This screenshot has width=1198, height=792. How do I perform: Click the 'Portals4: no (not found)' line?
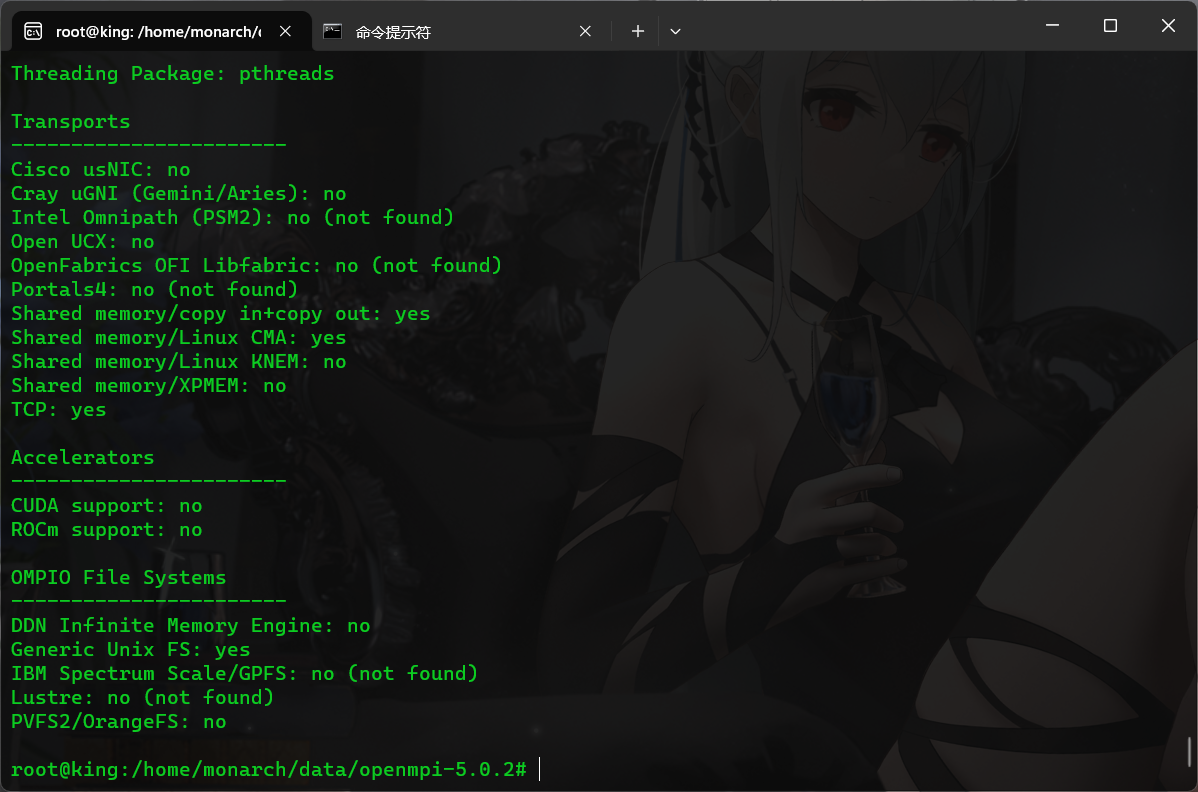pos(154,290)
